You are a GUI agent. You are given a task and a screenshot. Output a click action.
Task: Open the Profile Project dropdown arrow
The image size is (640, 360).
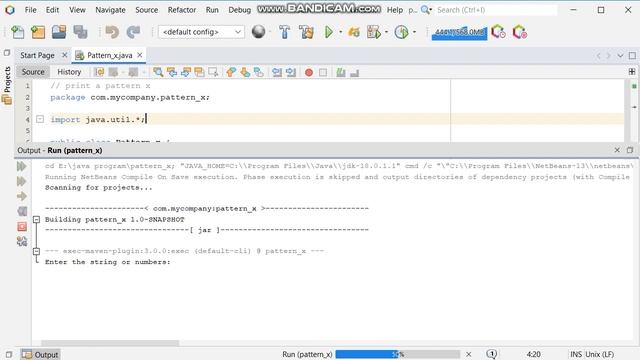tap(386, 32)
